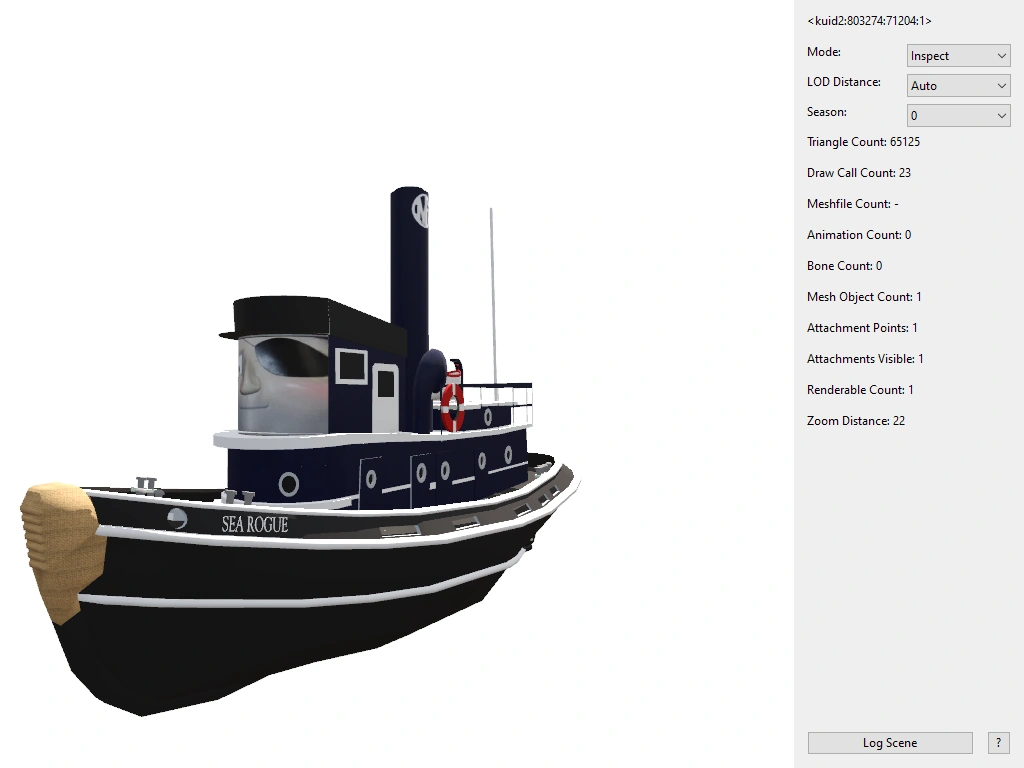Click the Triangle Count stat label
The width and height of the screenshot is (1024, 768).
coord(863,142)
